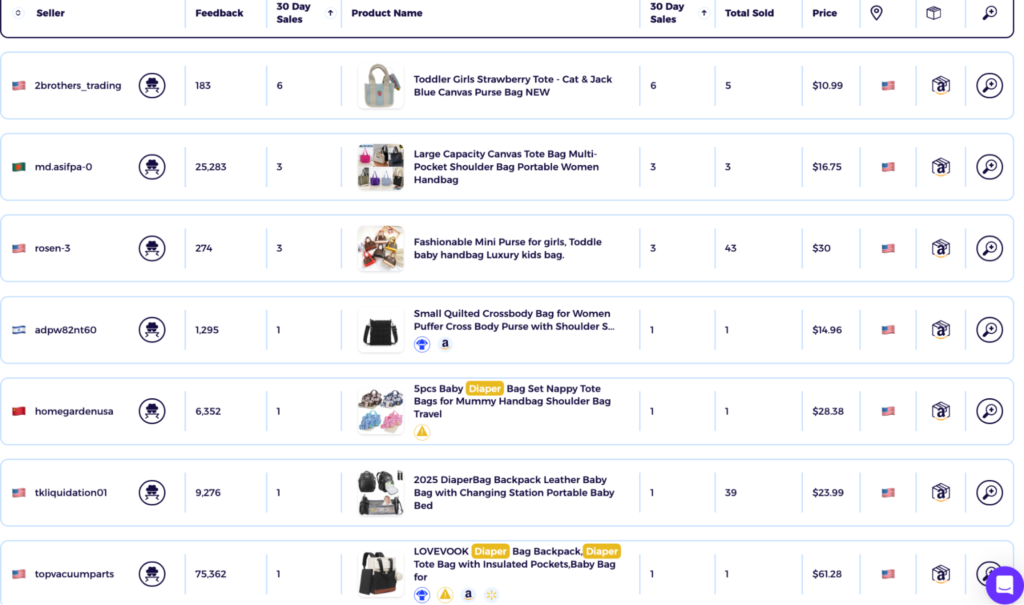
Task: Open the chat widget button
Action: (x=1004, y=585)
